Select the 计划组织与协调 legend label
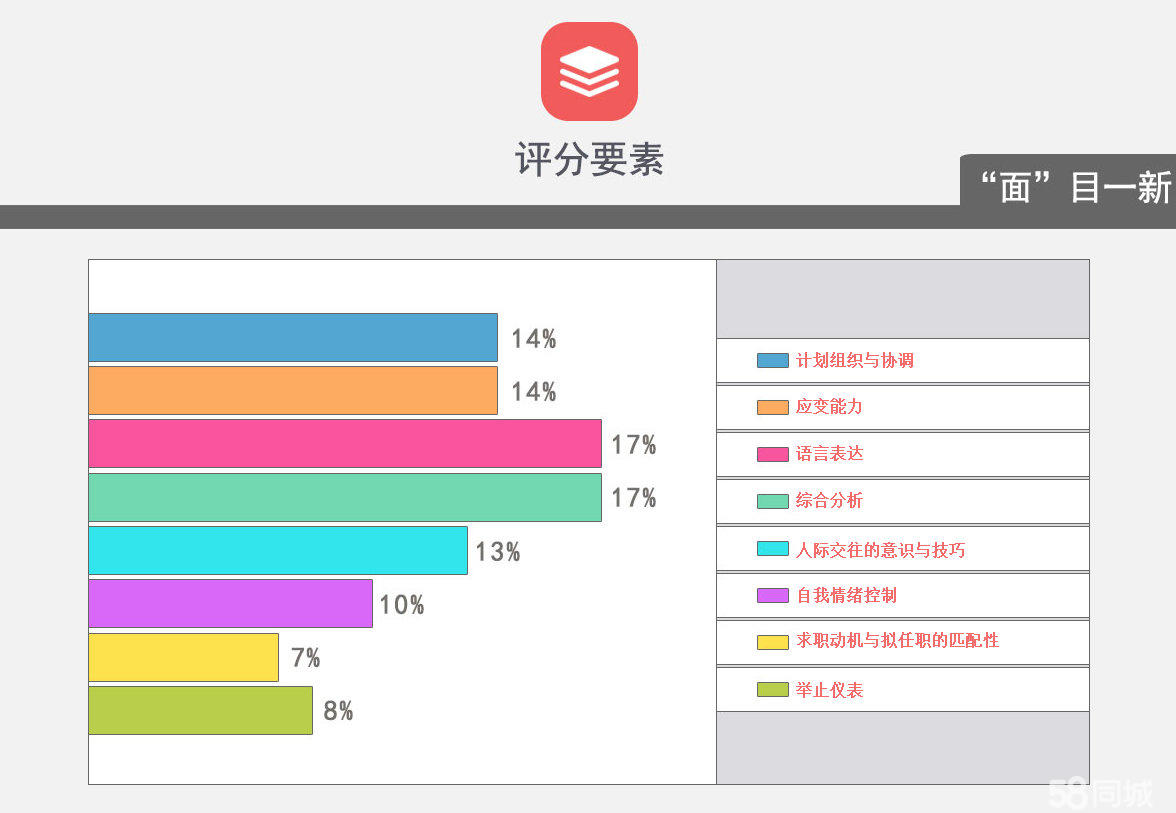 [854, 361]
